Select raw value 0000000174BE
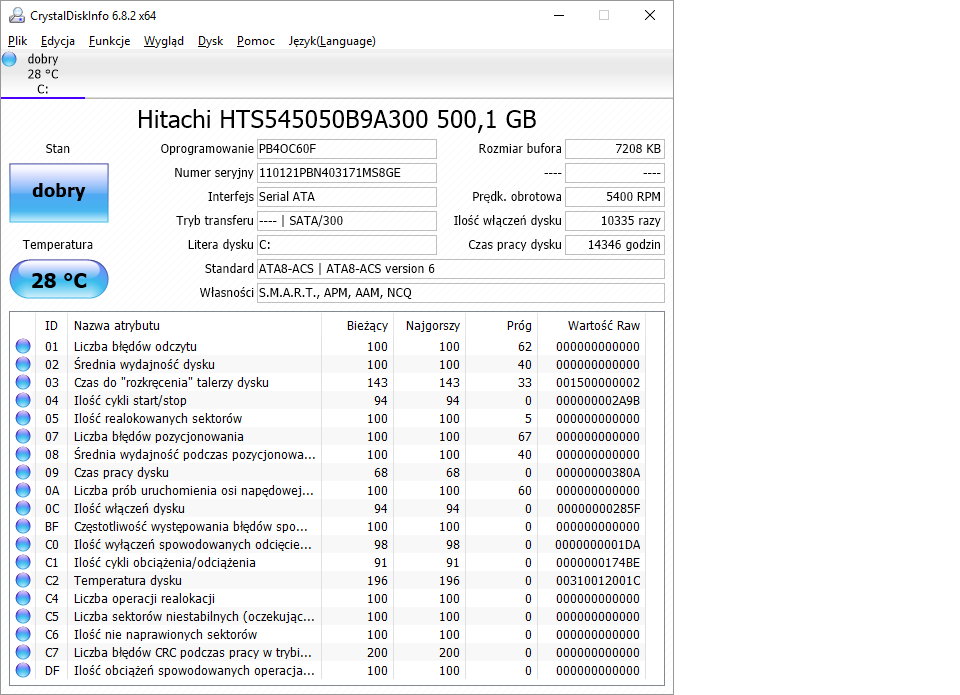Viewport: 960px width, 695px height. coord(598,563)
